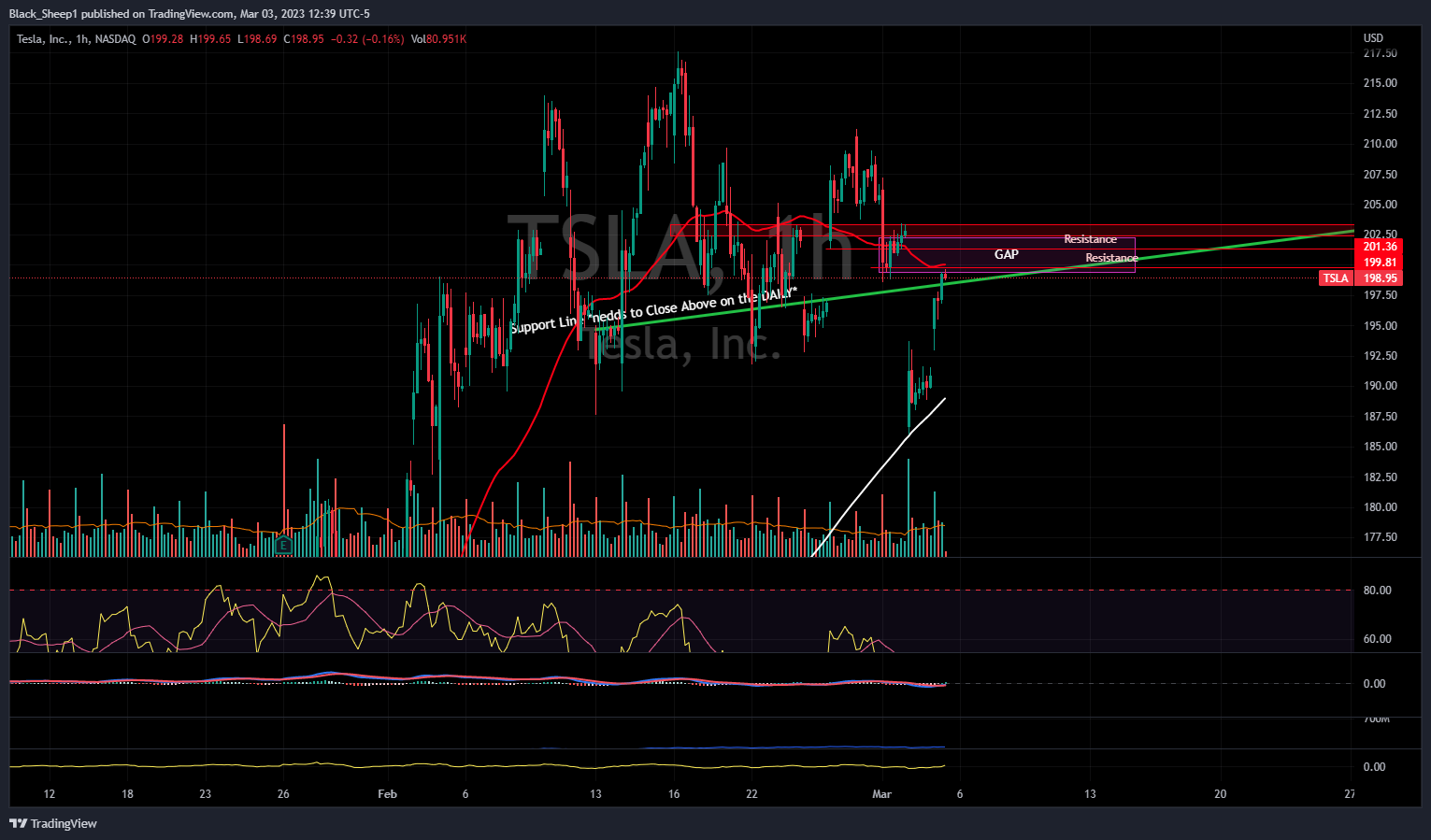Select the GAP label inside the red zone
Image resolution: width=1431 pixels, height=840 pixels.
click(1006, 254)
